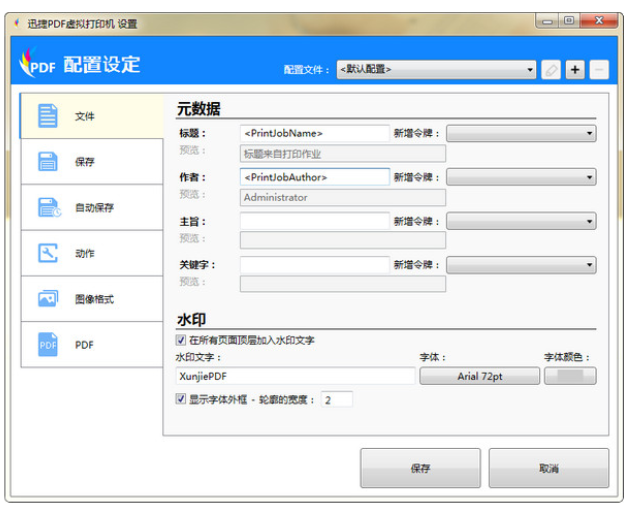Viewport: 641px width, 510px height.
Task: Expand 新增令牌 dropdown for 关键字
Action: tap(521, 265)
